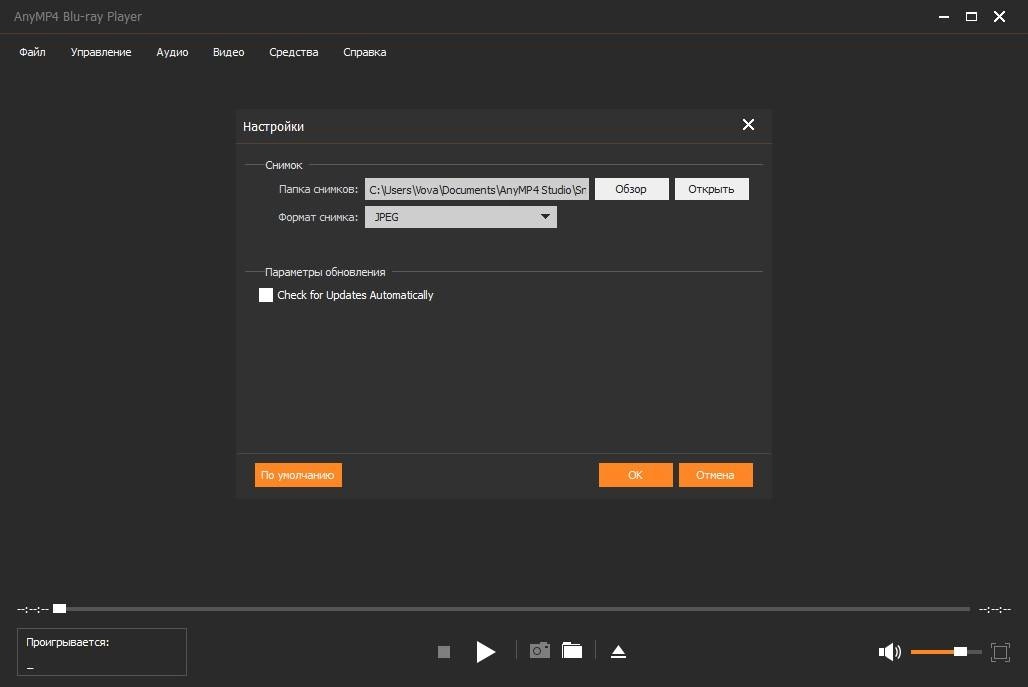Image resolution: width=1028 pixels, height=687 pixels.
Task: Click the Stop playback square icon
Action: pyautogui.click(x=444, y=652)
